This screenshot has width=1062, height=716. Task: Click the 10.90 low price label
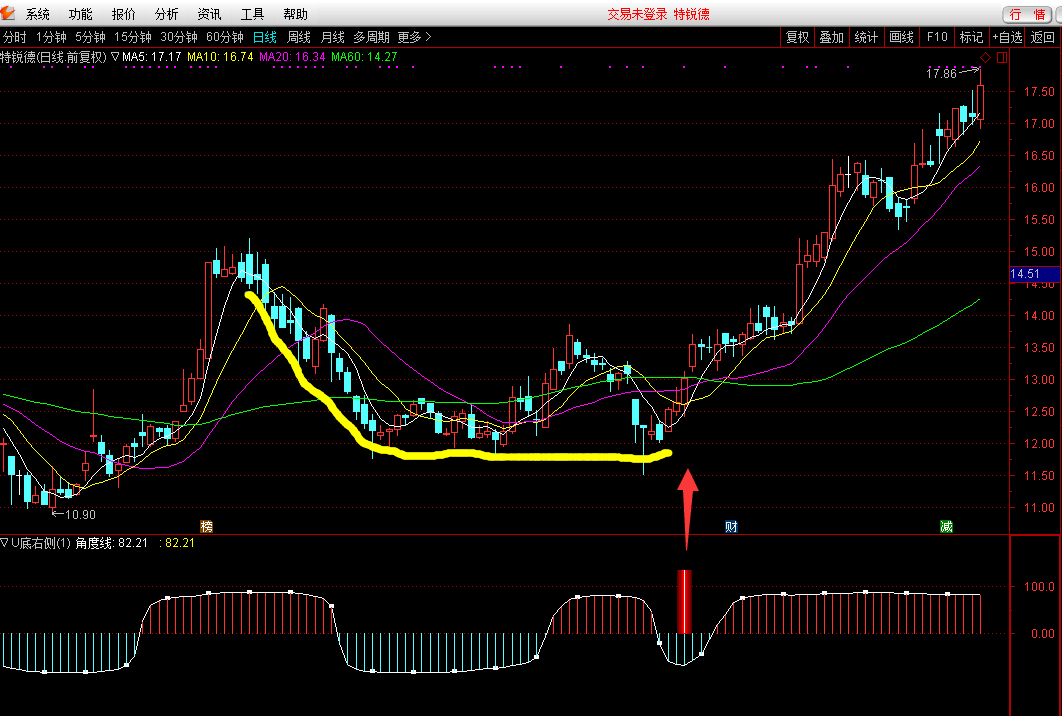[x=81, y=514]
